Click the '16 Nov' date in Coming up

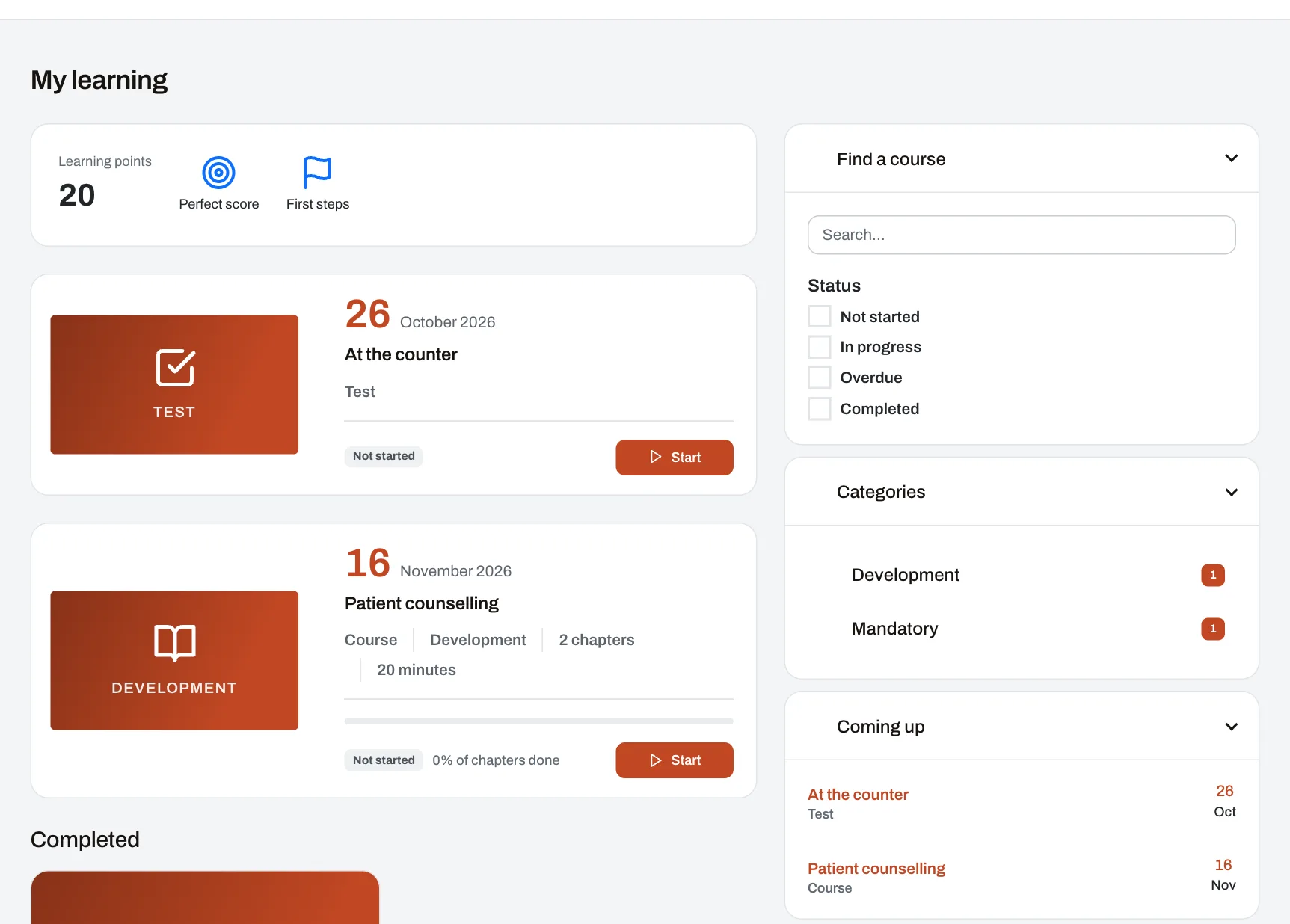(x=1223, y=875)
